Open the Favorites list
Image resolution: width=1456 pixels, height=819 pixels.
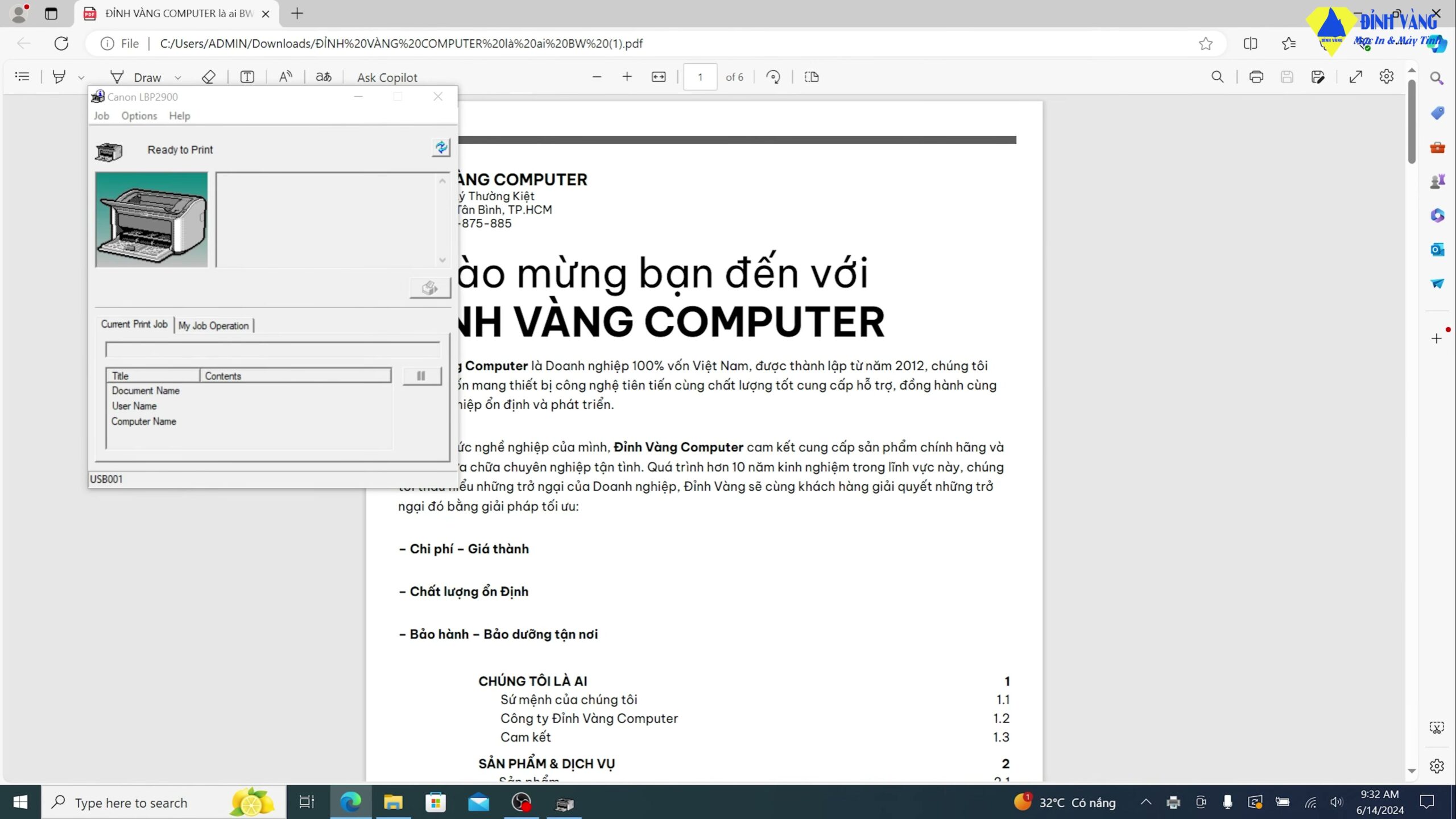point(1289,44)
